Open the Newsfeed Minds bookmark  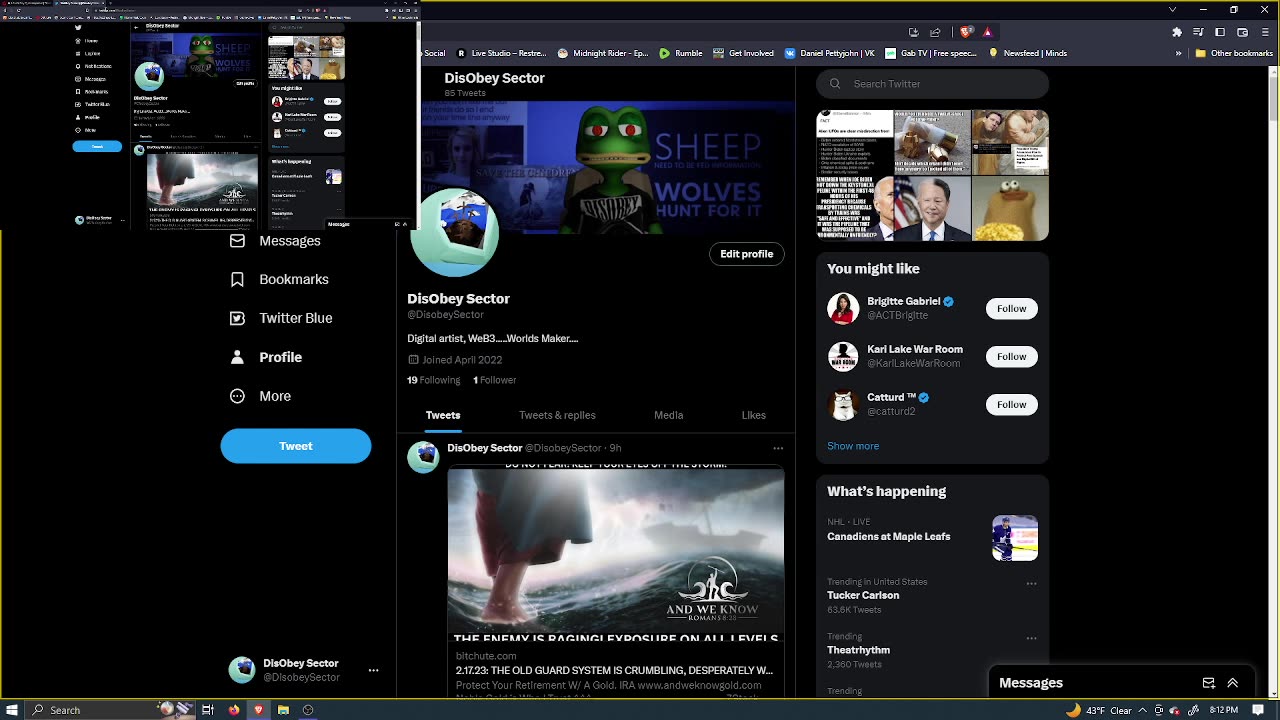1028,53
